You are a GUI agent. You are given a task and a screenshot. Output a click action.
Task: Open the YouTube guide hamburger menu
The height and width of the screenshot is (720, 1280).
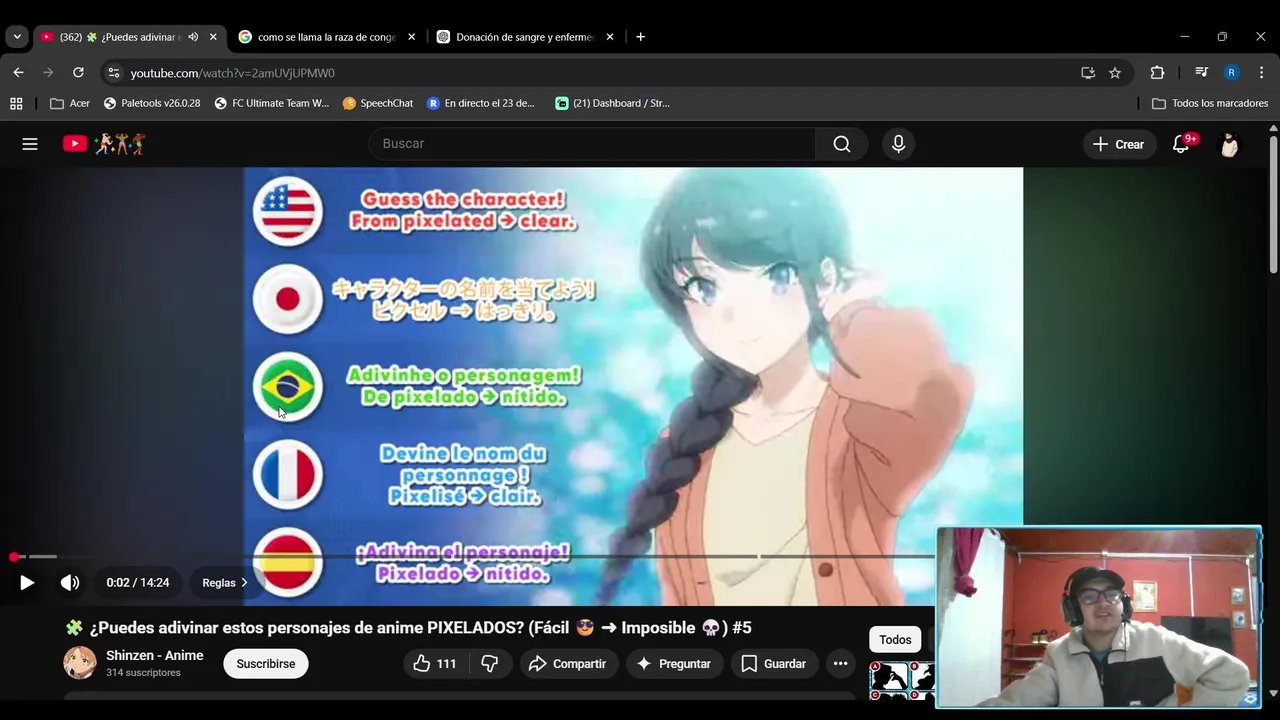[x=30, y=144]
